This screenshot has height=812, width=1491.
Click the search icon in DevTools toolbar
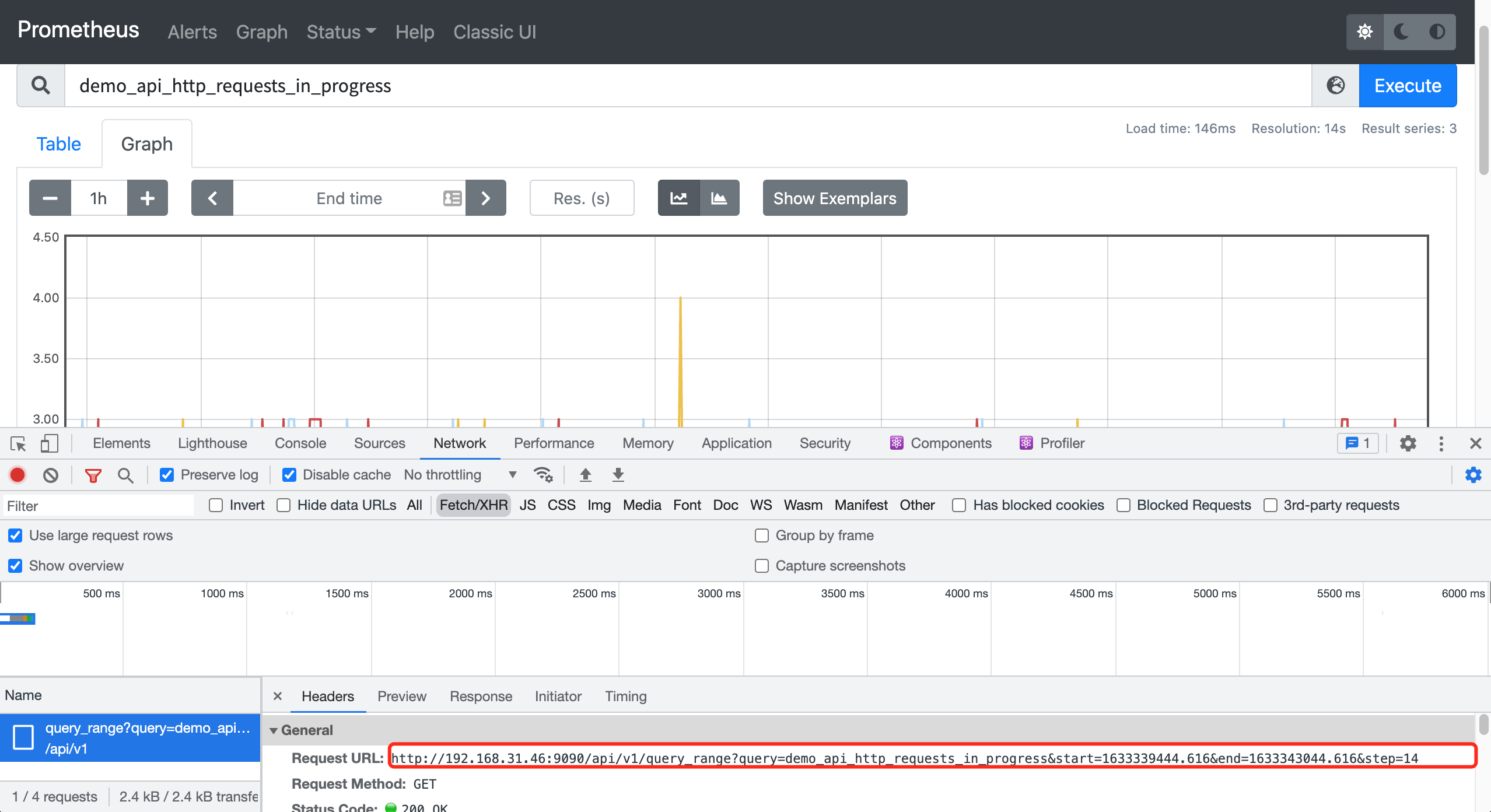point(125,475)
